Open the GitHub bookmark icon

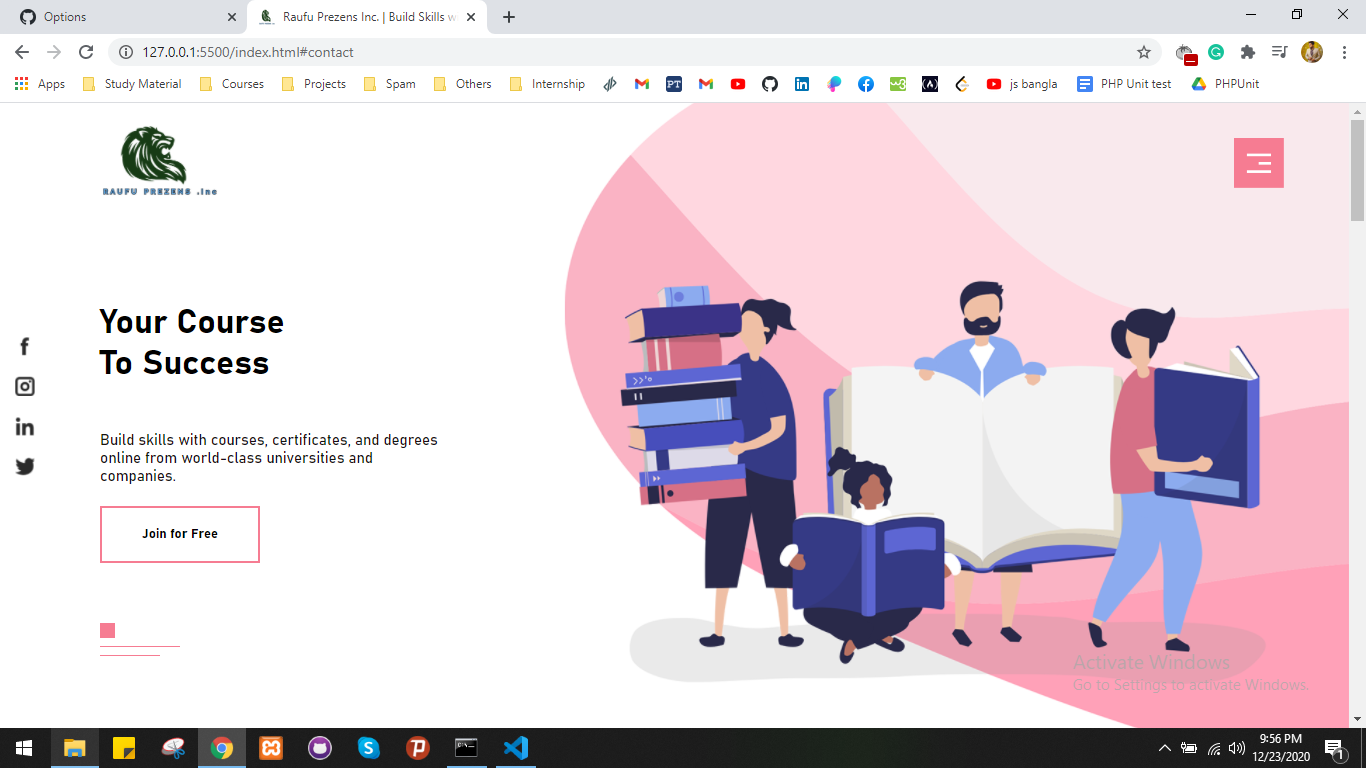point(769,84)
